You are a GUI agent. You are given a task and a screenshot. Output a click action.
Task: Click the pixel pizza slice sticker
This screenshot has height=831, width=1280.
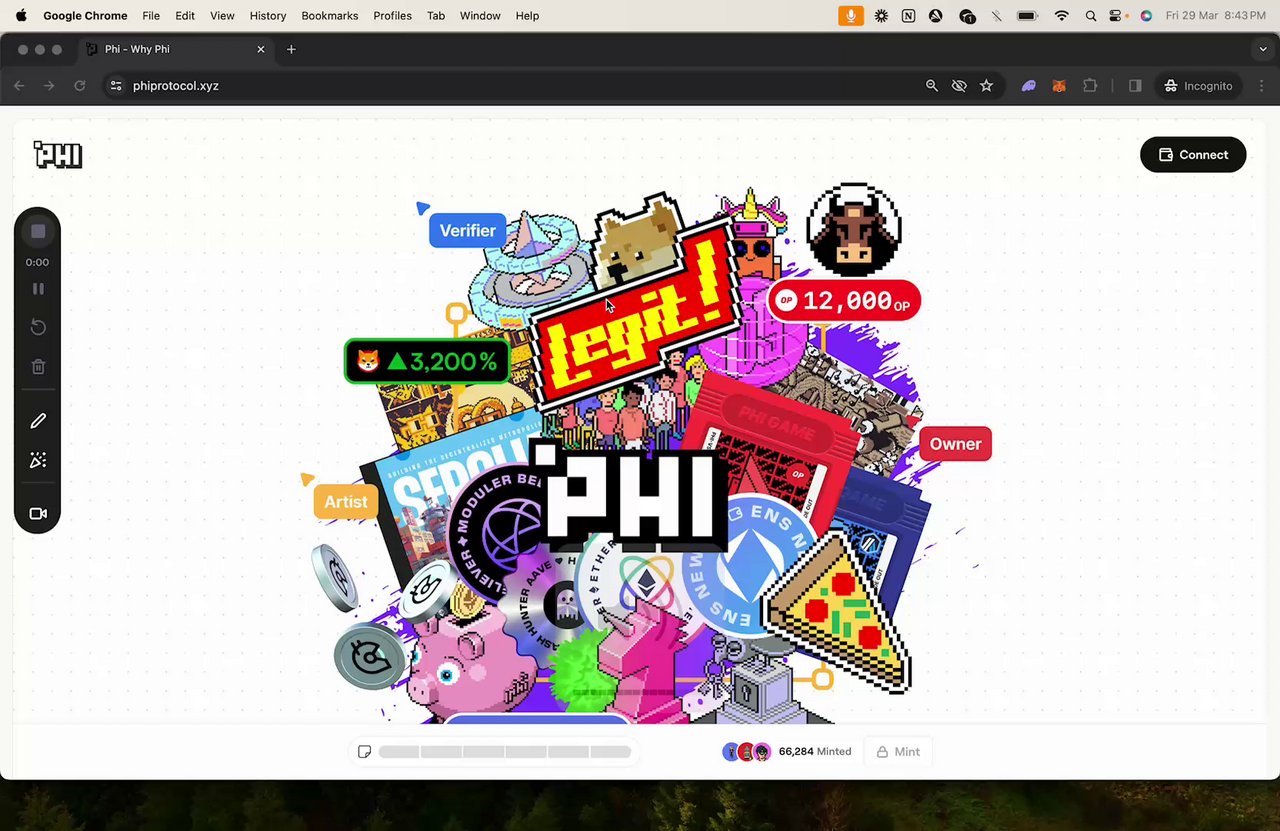click(x=842, y=612)
